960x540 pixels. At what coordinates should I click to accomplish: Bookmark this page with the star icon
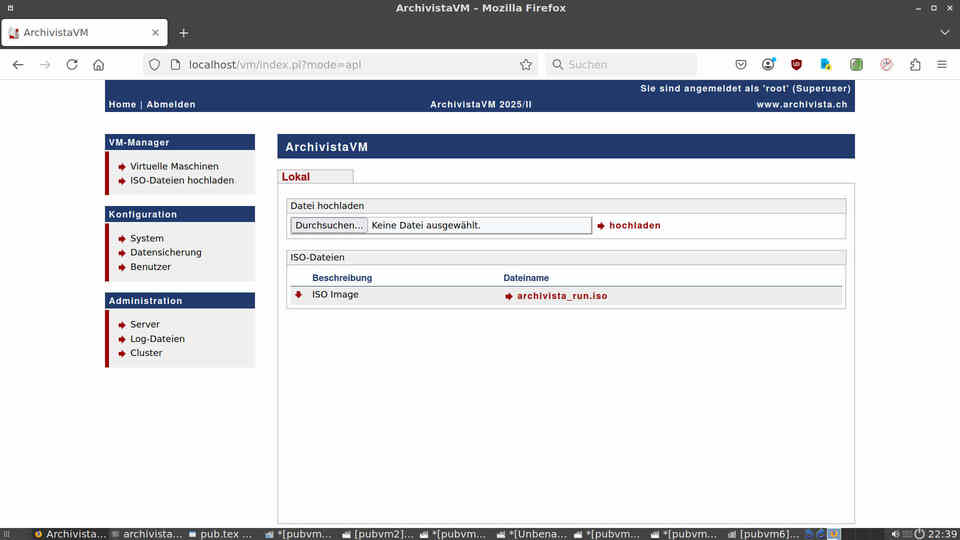pos(525,64)
